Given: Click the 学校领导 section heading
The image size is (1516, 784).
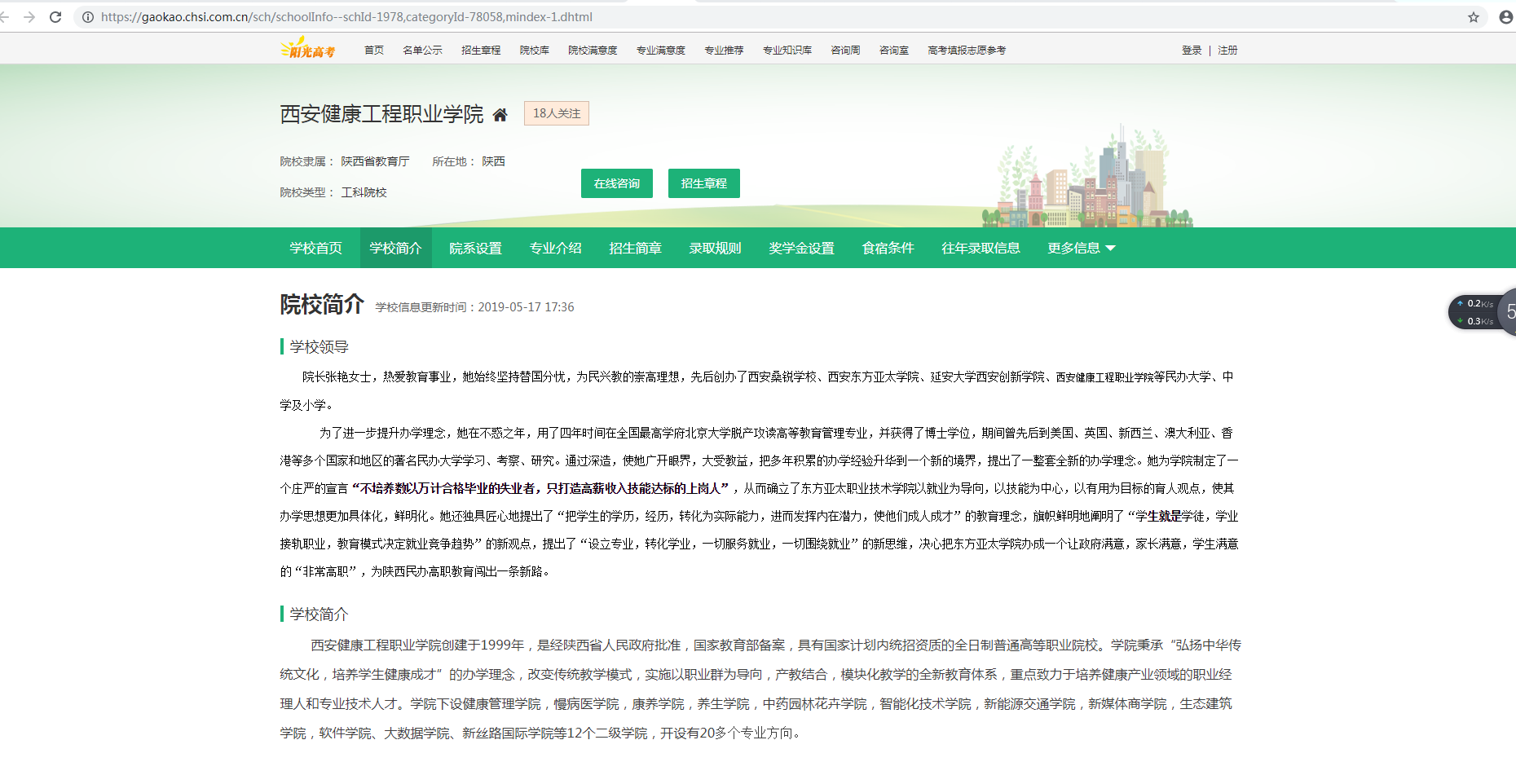Looking at the screenshot, I should [x=319, y=346].
